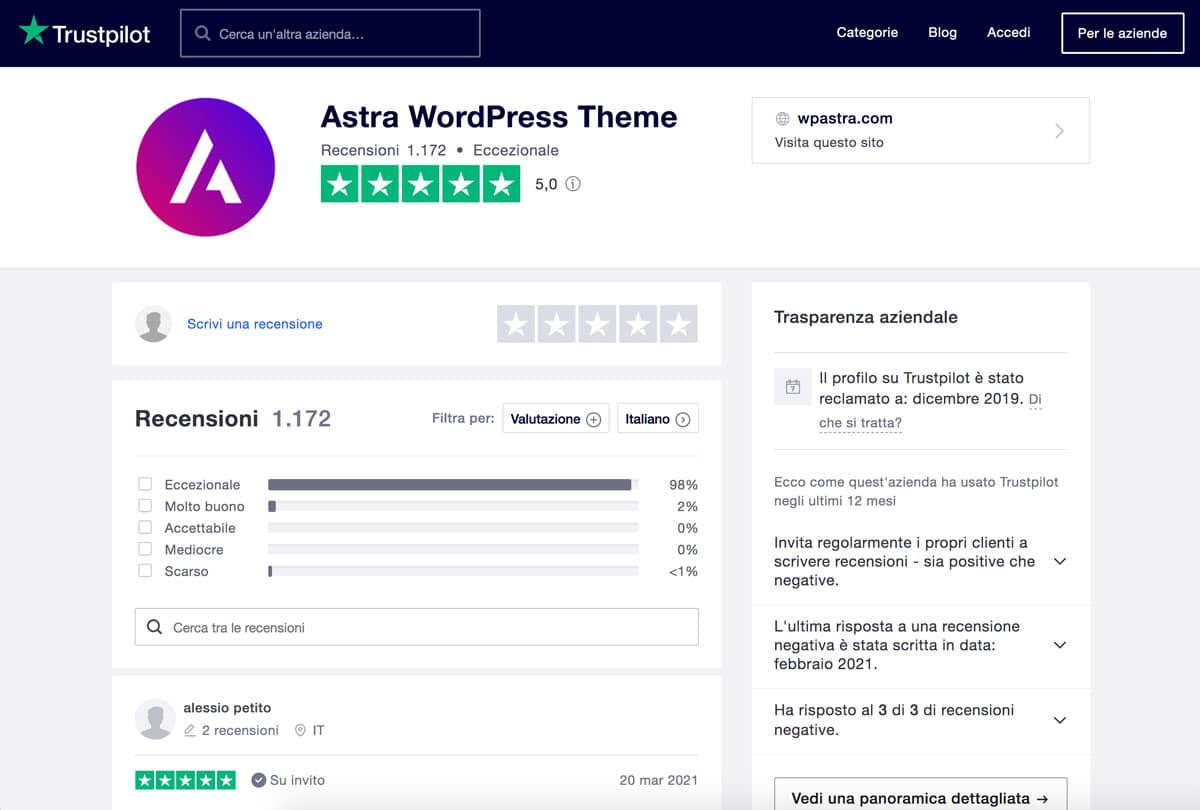Click the user avatar next to Scrivi una recensione
Viewport: 1200px width, 810px height.
click(154, 324)
